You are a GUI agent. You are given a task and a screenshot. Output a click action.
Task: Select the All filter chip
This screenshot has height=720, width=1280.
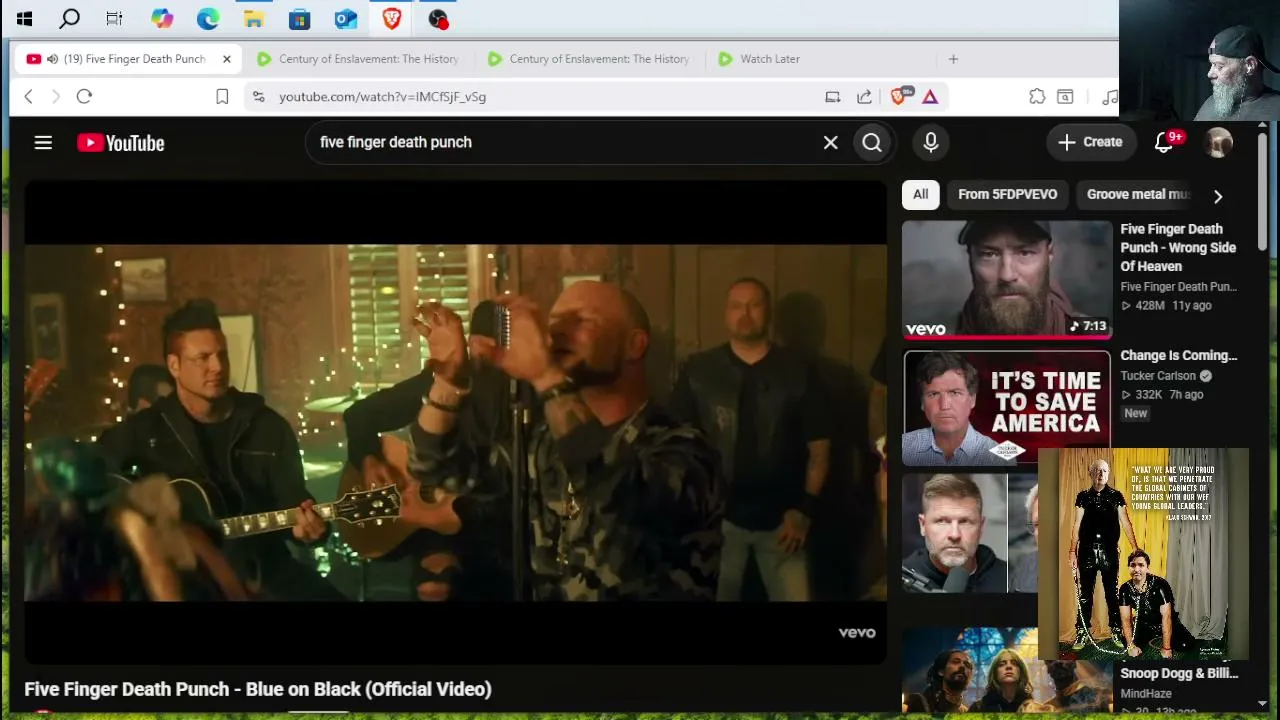pyautogui.click(x=920, y=194)
